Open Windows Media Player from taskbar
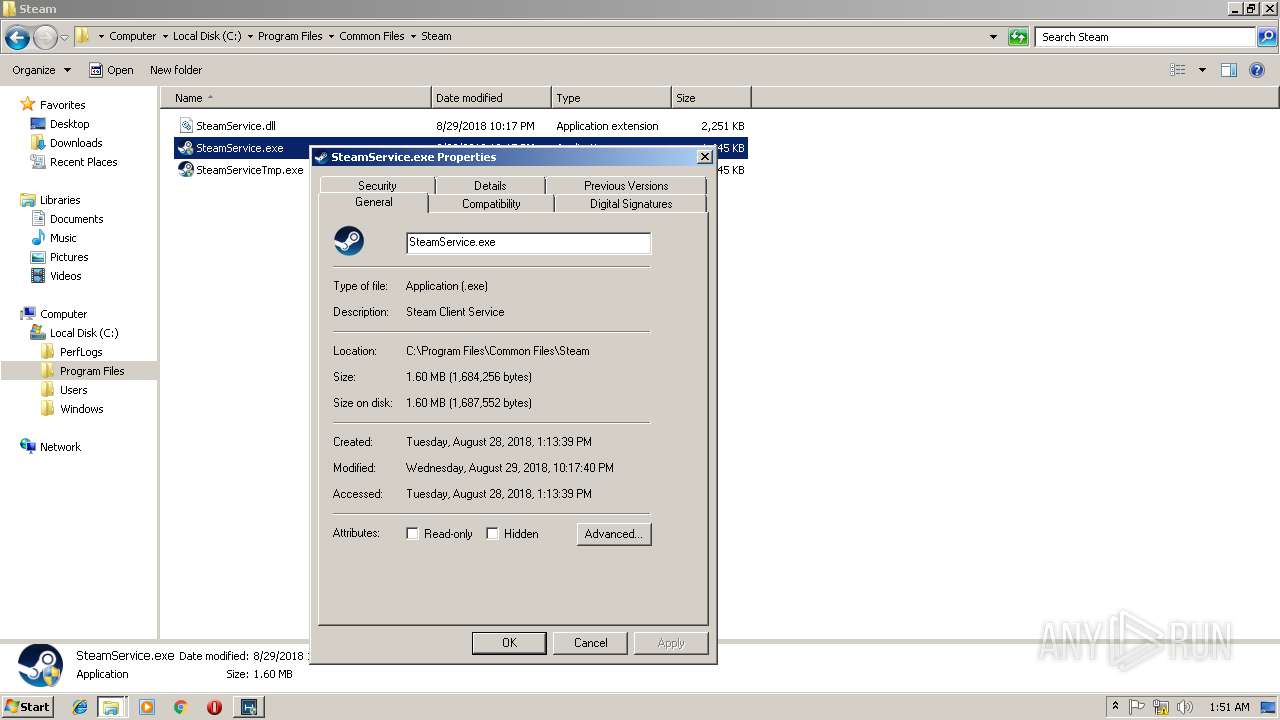This screenshot has width=1280, height=720. pyautogui.click(x=147, y=707)
